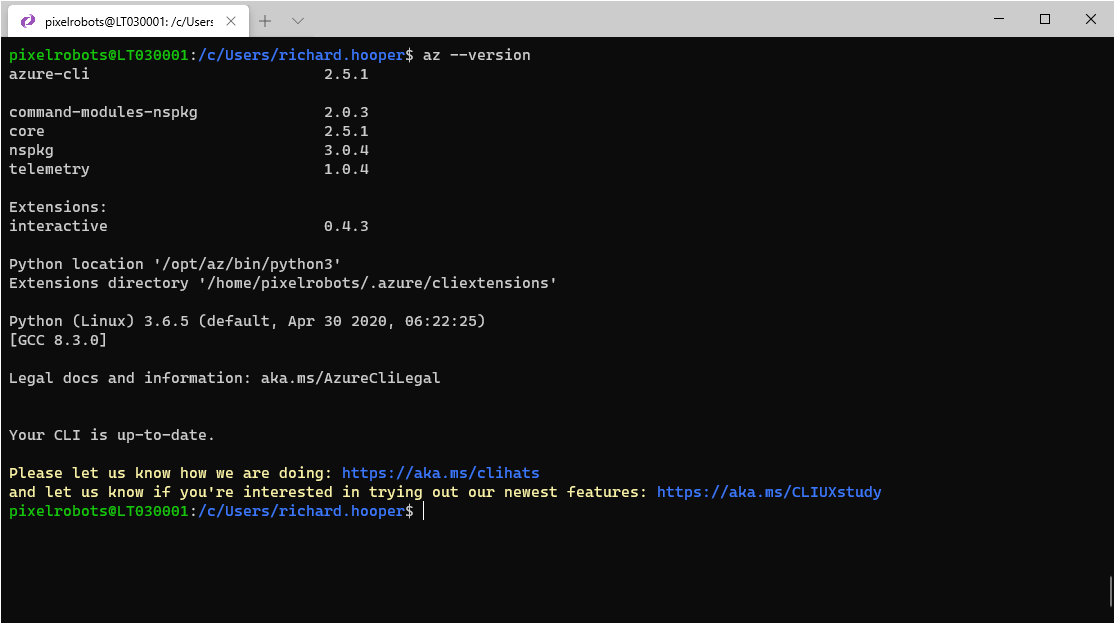Open the https://aka.ms/CLIUXstudy link
Screen dimensions: 1115x624
pos(769,492)
